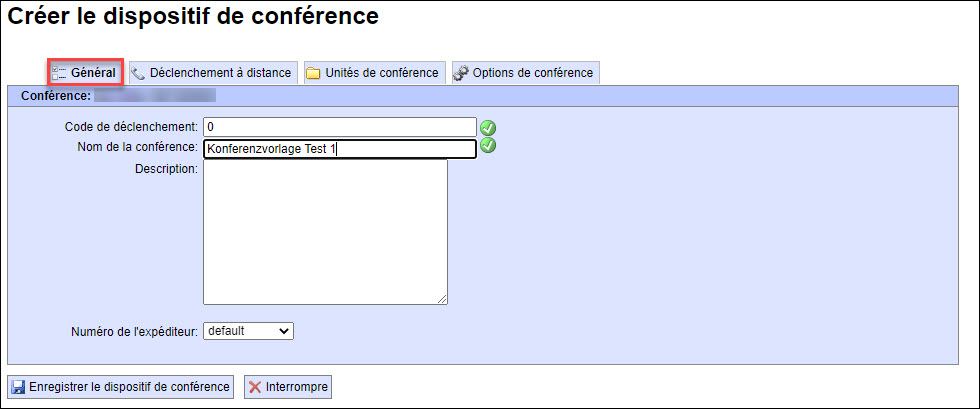Click Enregistrer le dispositif de conférence button
The image size is (980, 409).
[120, 387]
